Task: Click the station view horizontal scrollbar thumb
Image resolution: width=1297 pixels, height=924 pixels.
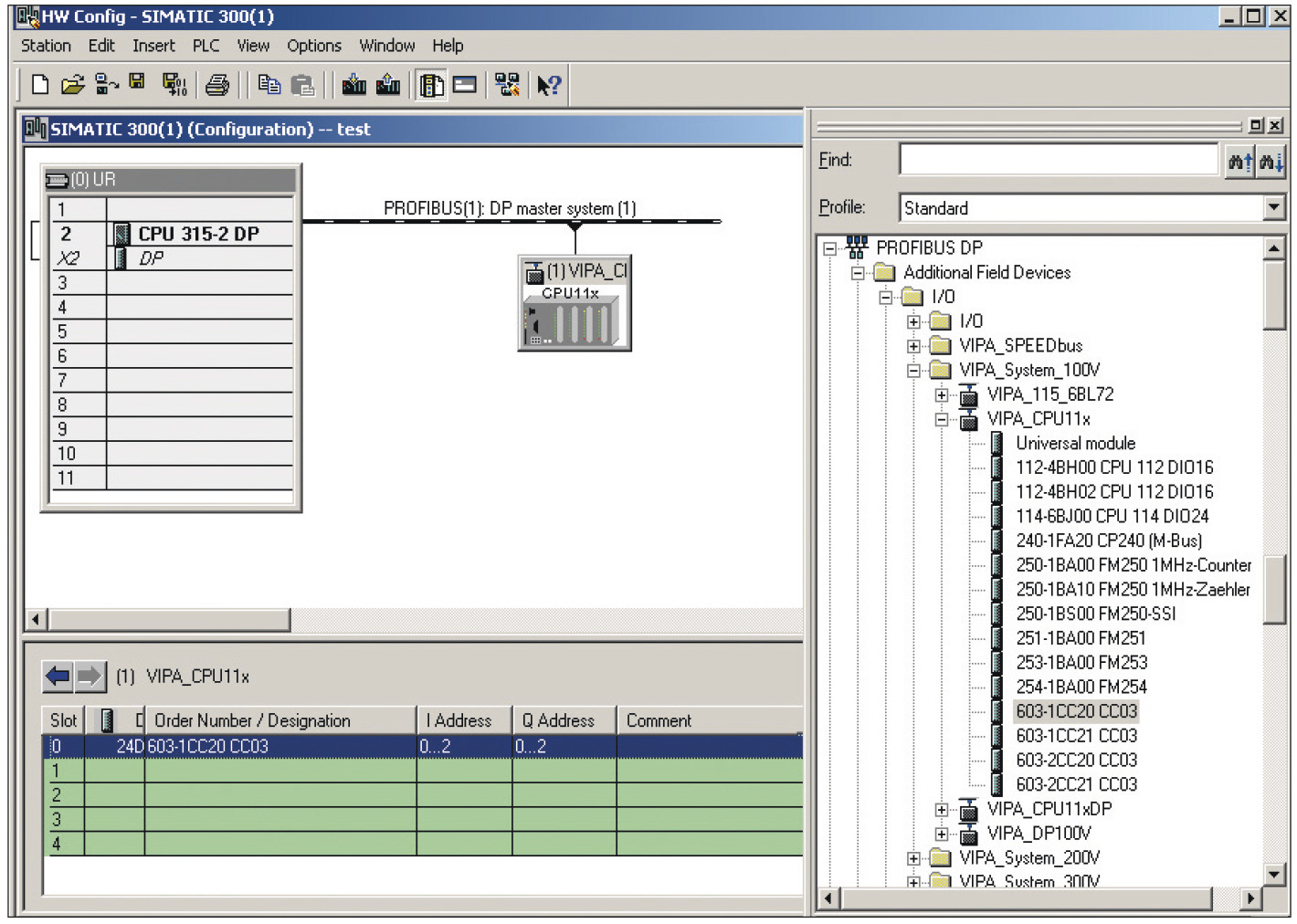Action: coord(169,620)
